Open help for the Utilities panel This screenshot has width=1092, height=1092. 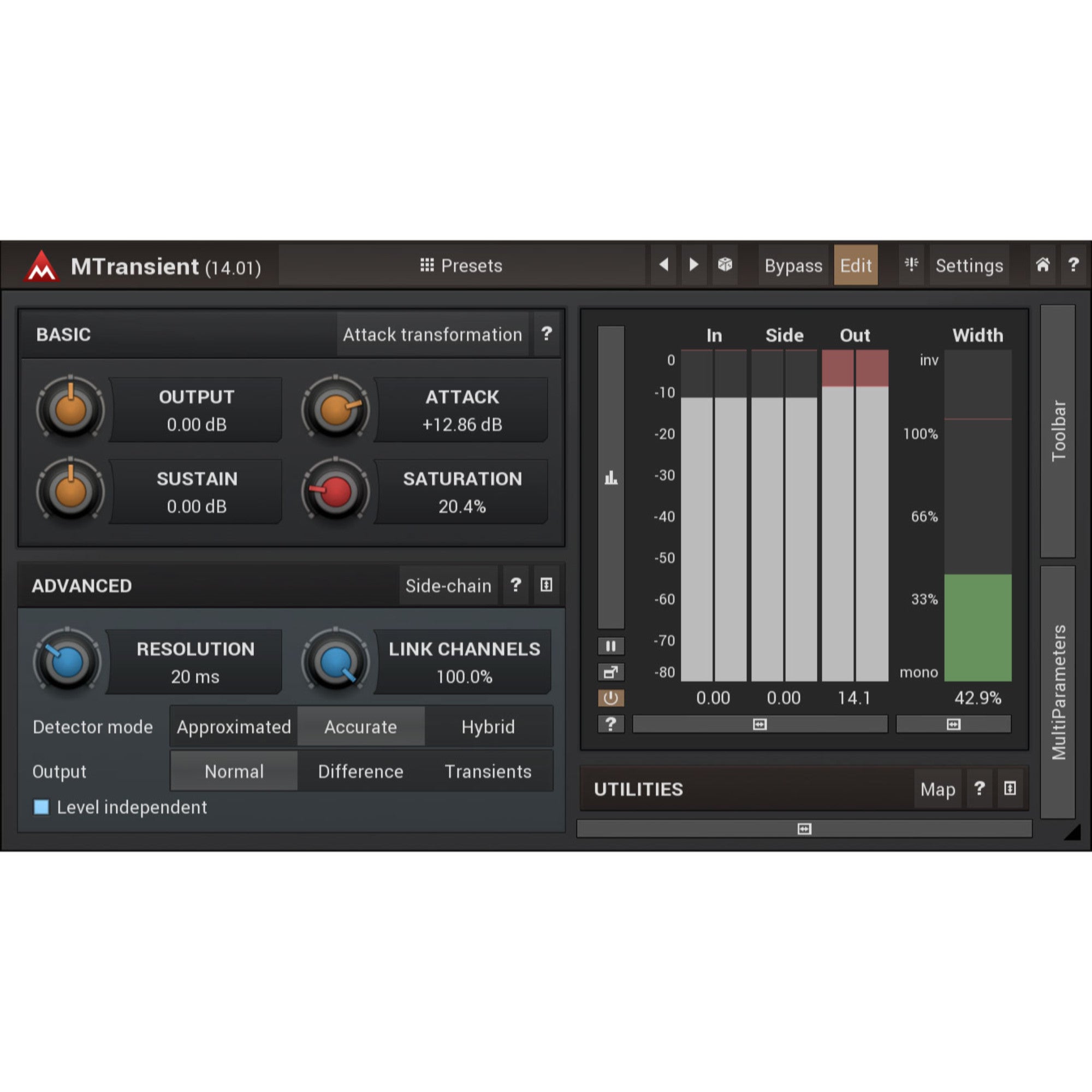click(980, 788)
